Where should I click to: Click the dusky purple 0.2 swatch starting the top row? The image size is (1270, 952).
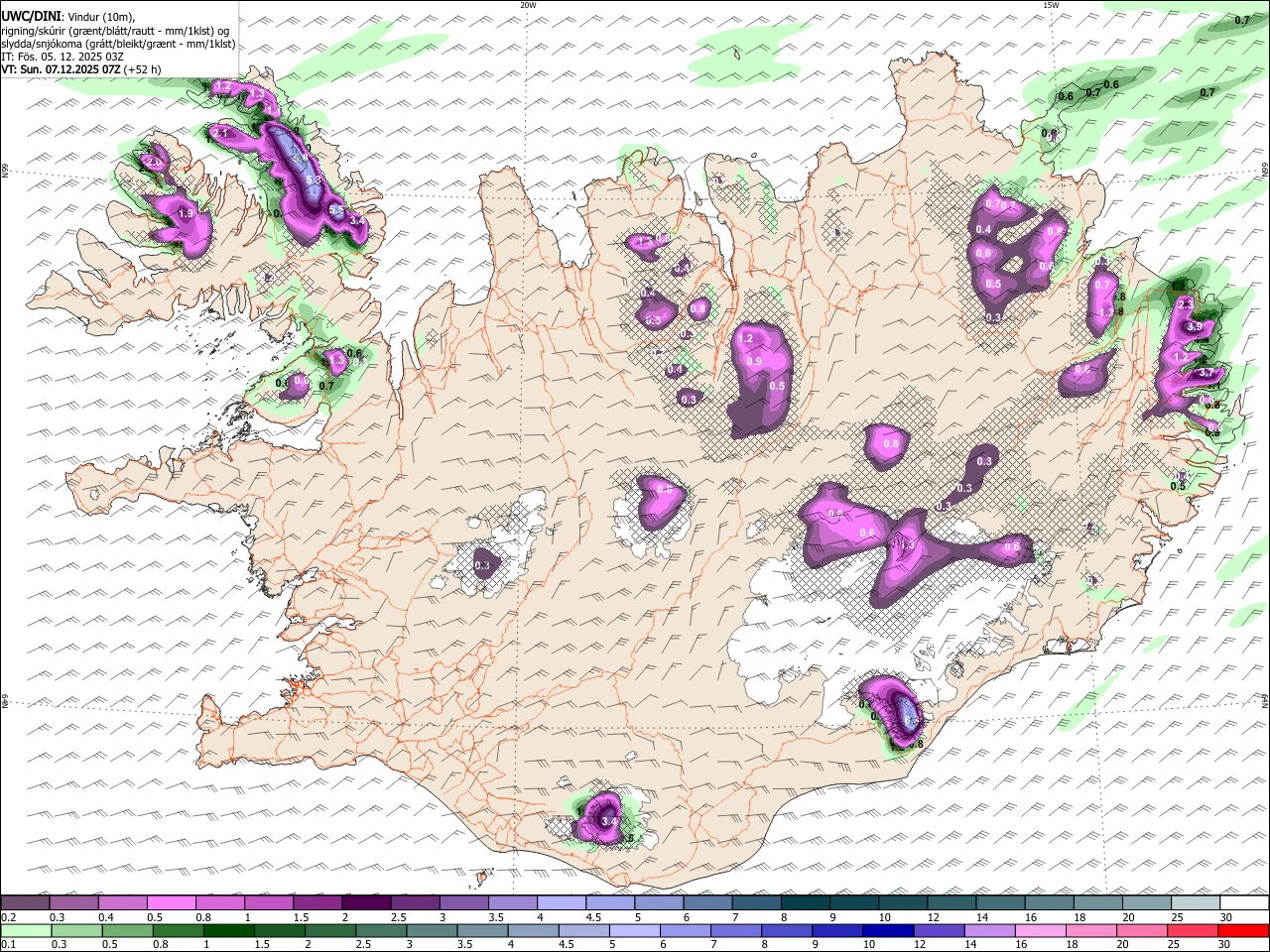[x=26, y=903]
